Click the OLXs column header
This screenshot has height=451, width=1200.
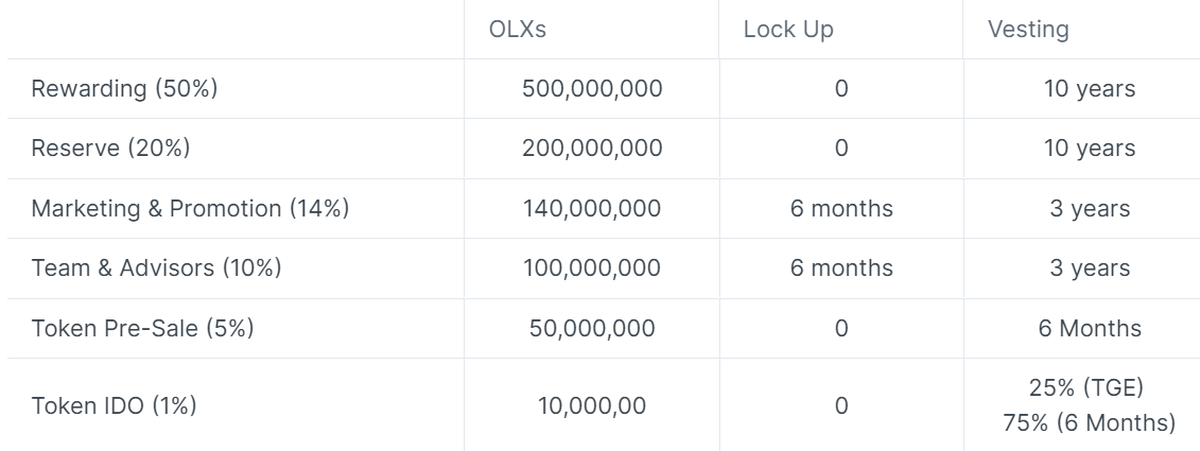(518, 30)
